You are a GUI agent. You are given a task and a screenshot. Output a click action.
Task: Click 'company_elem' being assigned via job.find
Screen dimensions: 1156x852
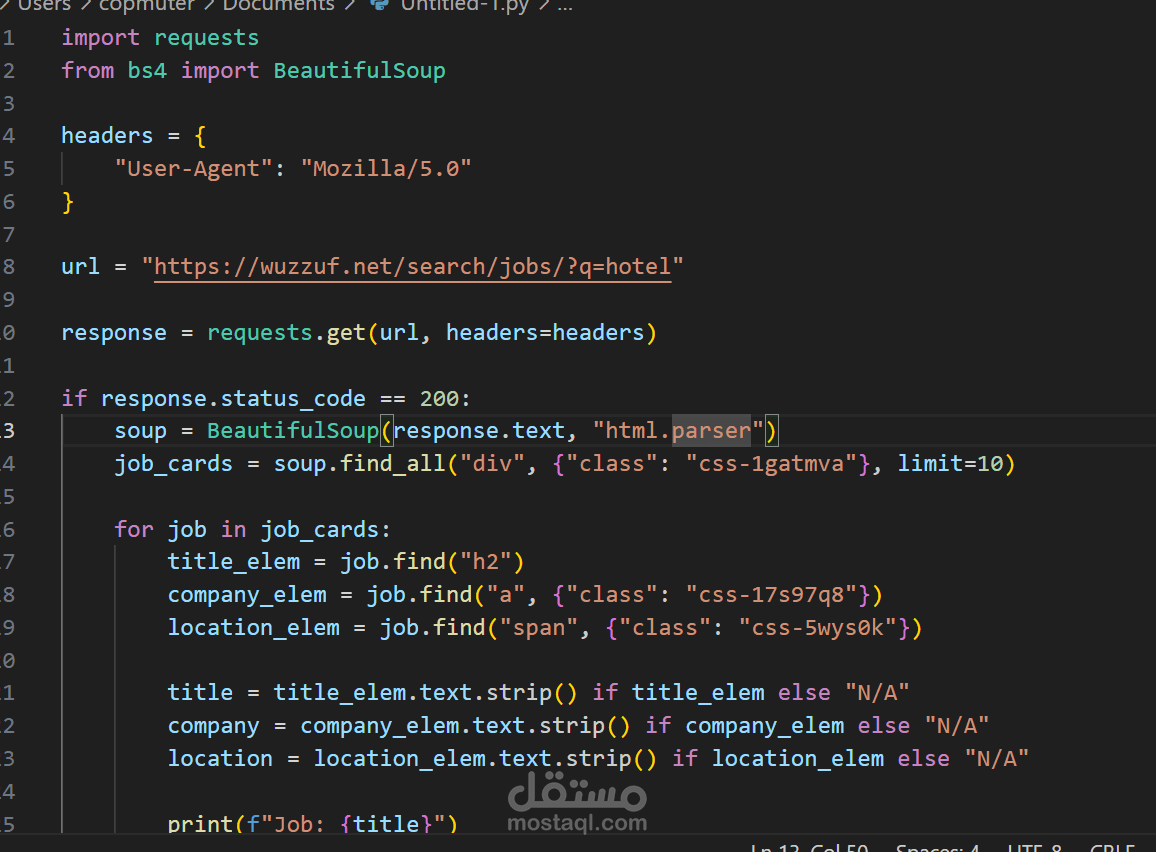click(247, 595)
